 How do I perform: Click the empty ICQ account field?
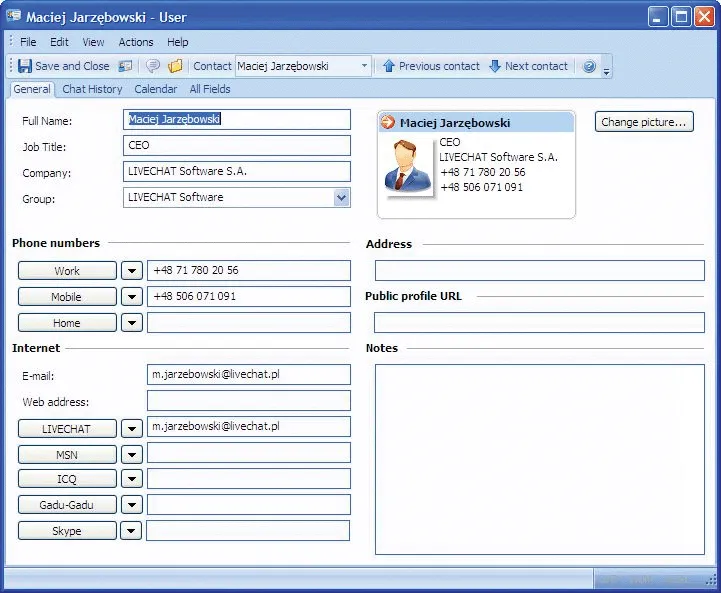pyautogui.click(x=249, y=479)
